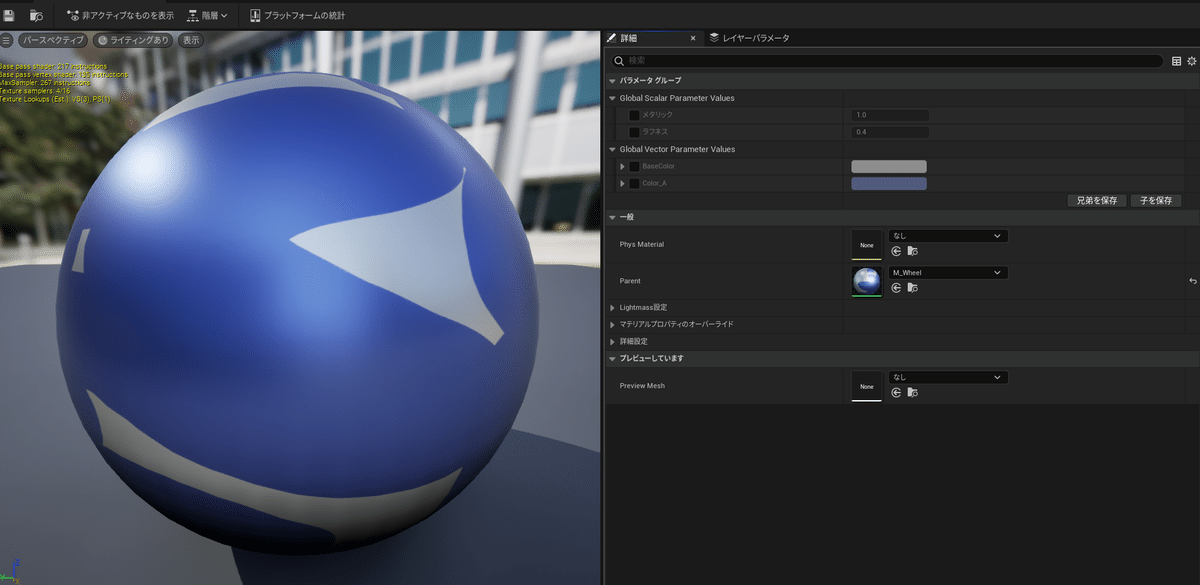This screenshot has width=1200, height=585.
Task: Expand the Lightmass設定 section
Action: [612, 307]
